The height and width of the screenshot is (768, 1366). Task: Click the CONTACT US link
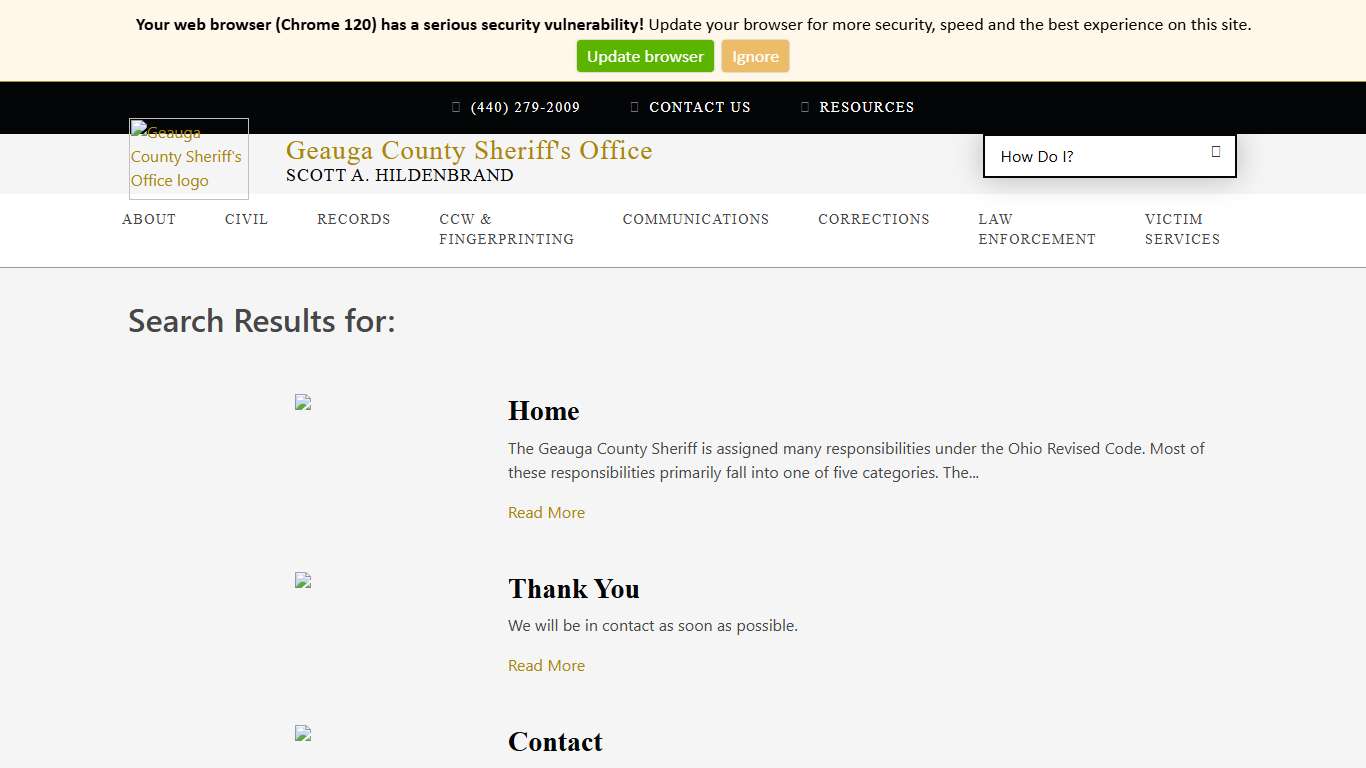tap(700, 107)
